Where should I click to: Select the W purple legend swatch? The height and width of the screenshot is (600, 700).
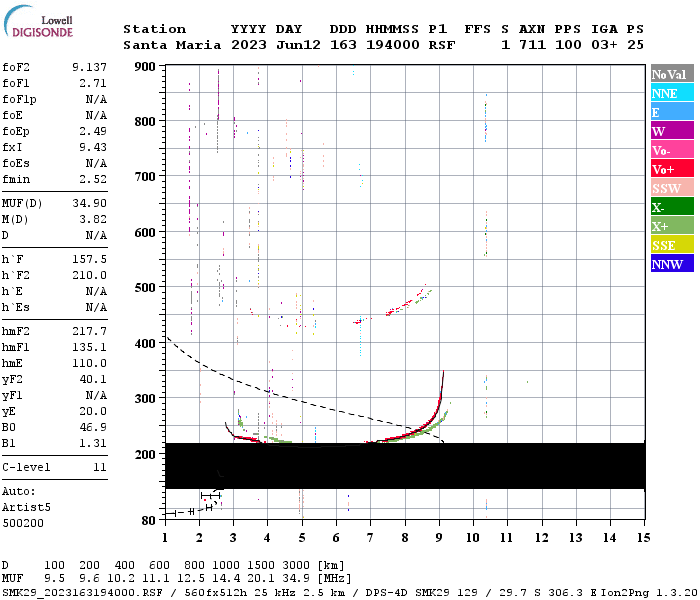click(672, 131)
